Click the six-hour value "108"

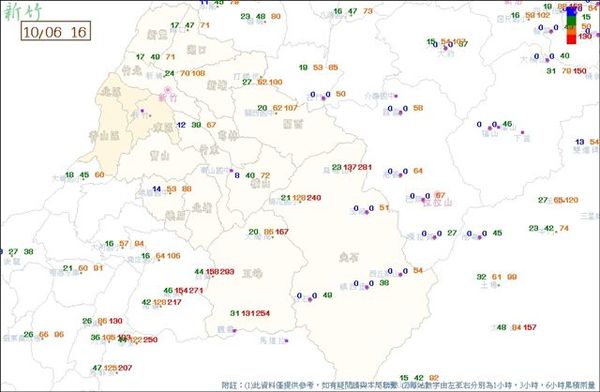(198, 73)
